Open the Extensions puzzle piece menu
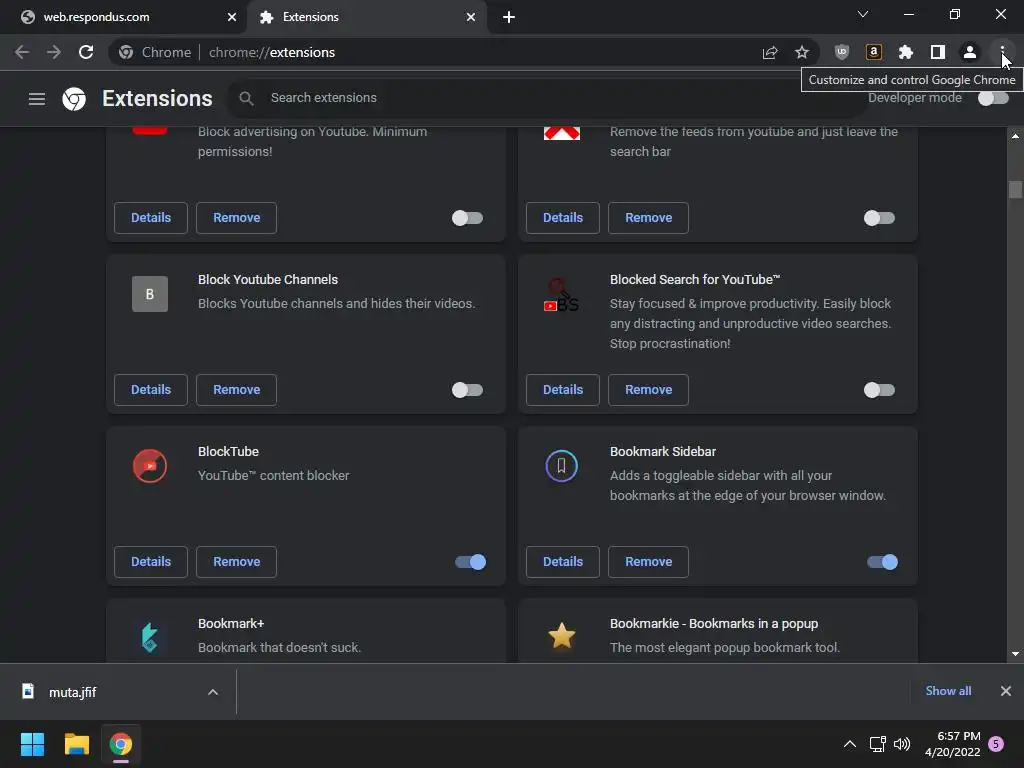1024x768 pixels. (x=906, y=52)
